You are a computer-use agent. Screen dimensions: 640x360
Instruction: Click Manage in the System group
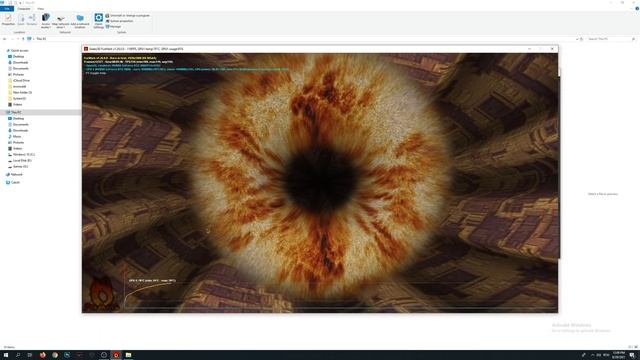[113, 27]
